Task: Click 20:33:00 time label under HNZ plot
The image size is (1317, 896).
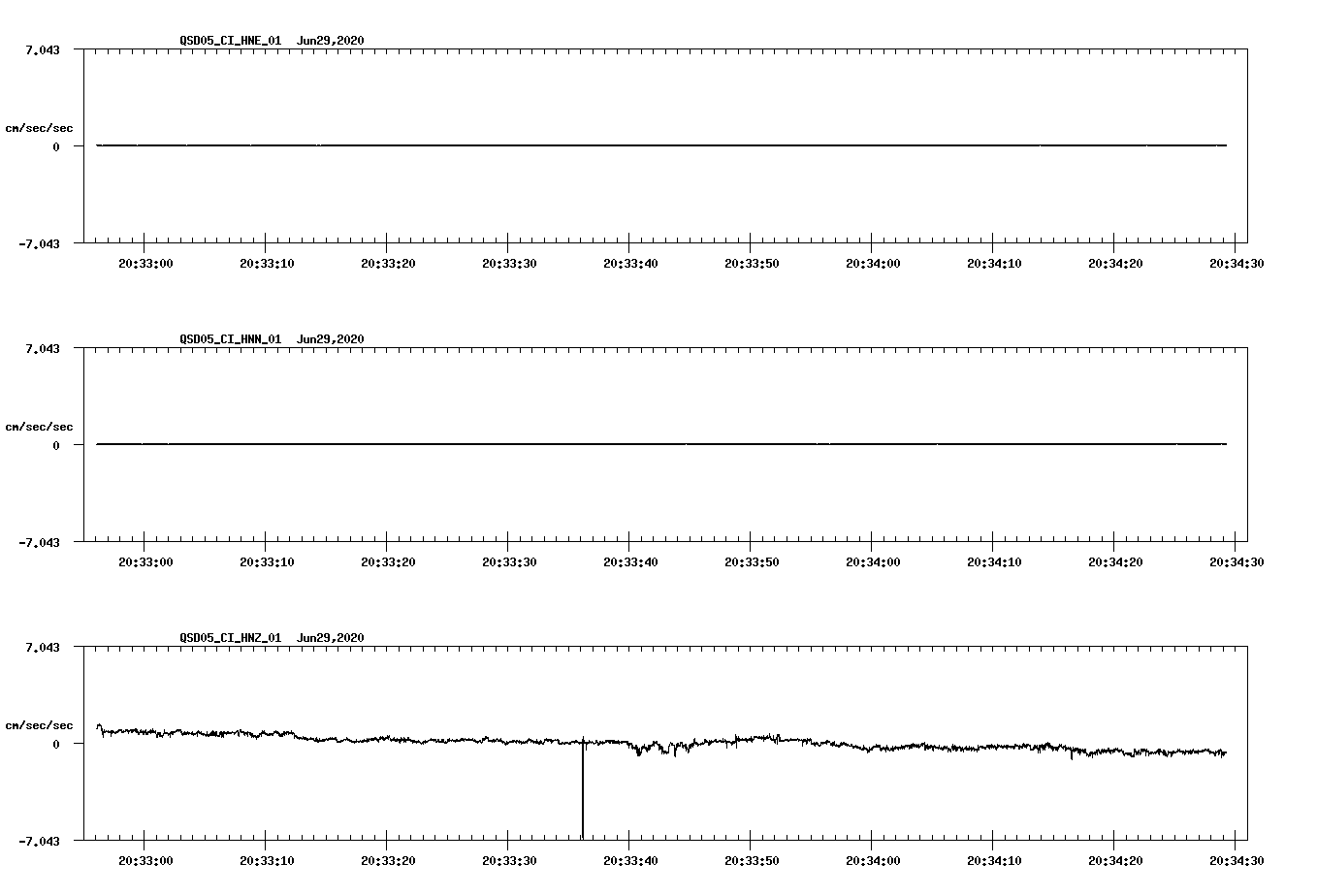Action: pos(145,860)
